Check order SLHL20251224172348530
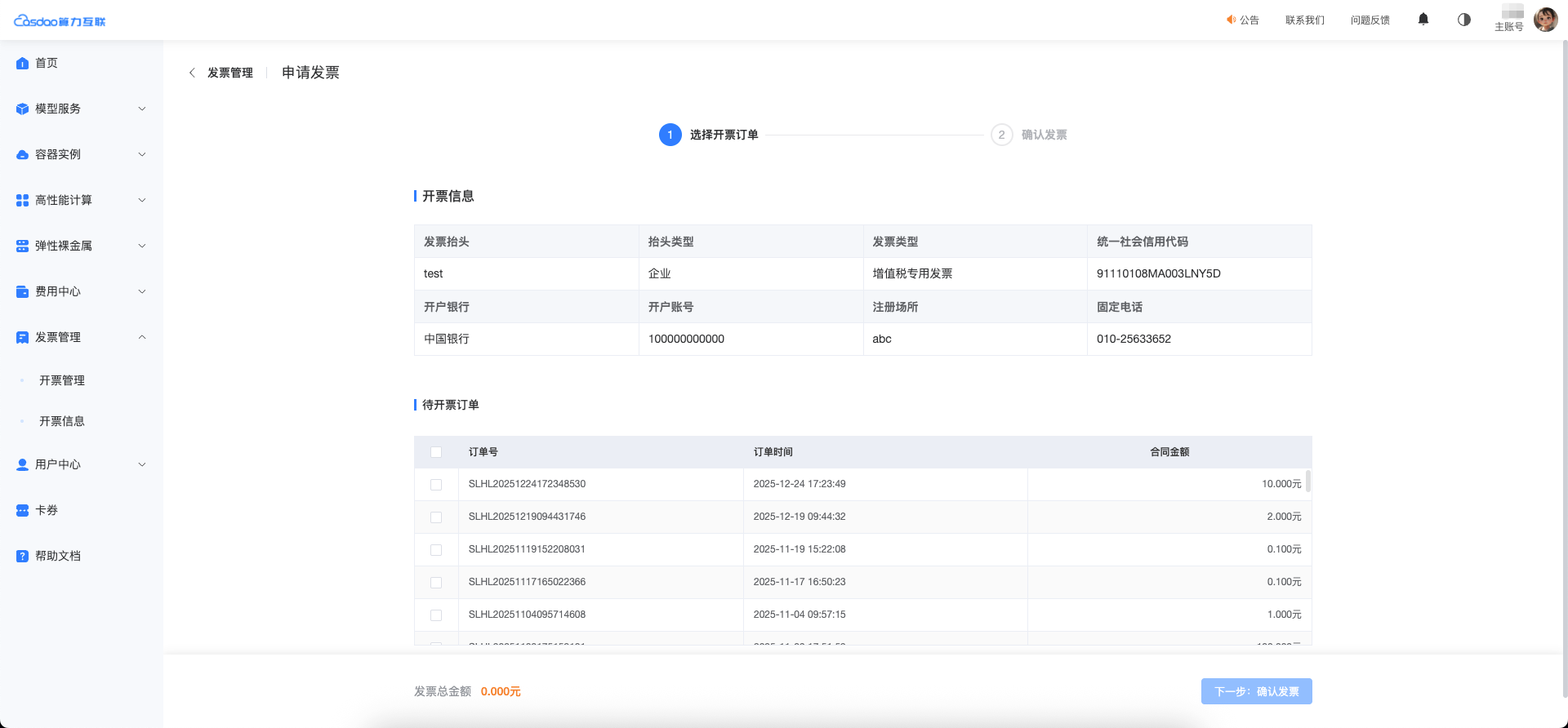Image resolution: width=1568 pixels, height=728 pixels. tap(436, 485)
